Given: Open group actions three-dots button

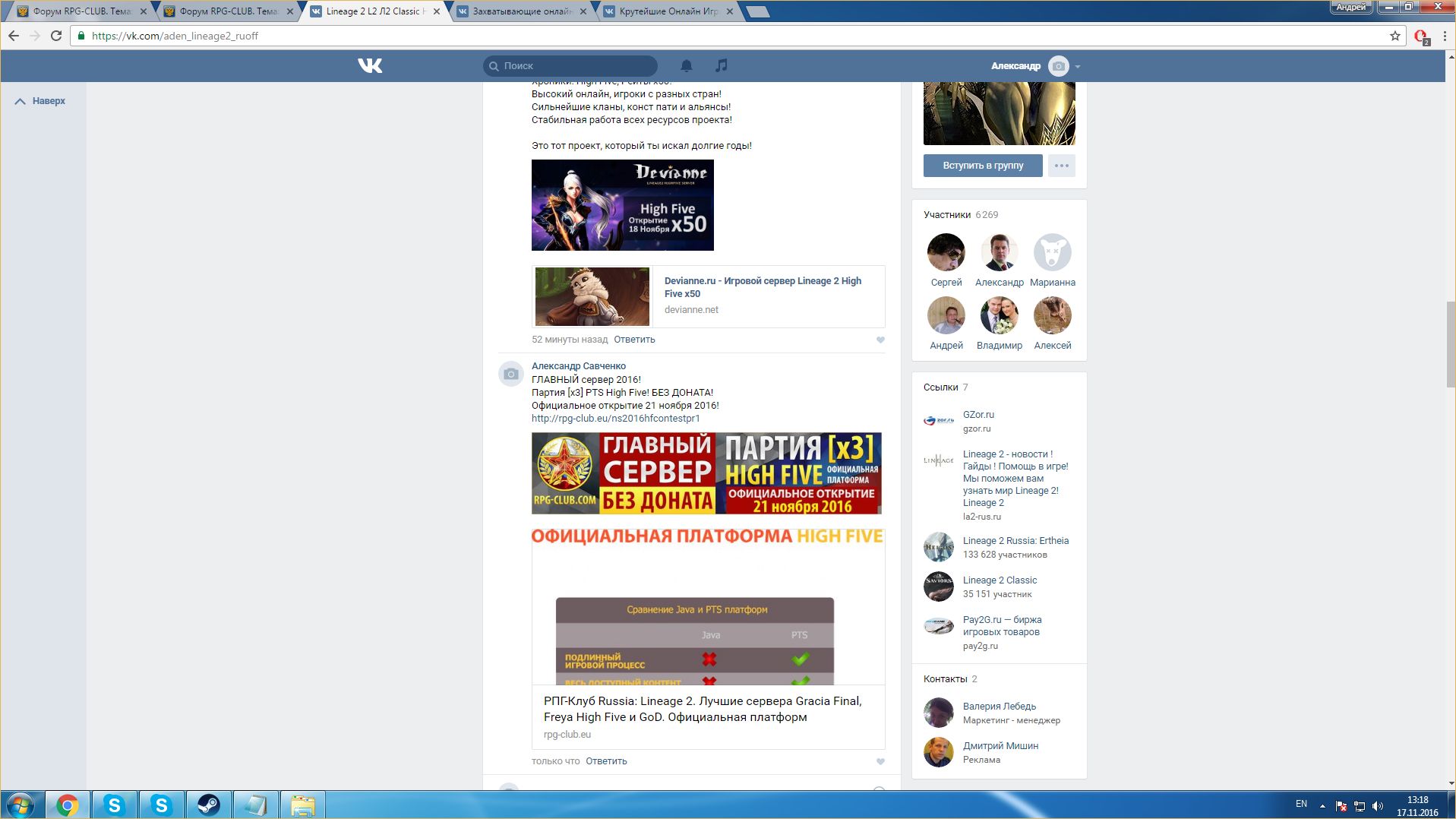Looking at the screenshot, I should pyautogui.click(x=1062, y=166).
